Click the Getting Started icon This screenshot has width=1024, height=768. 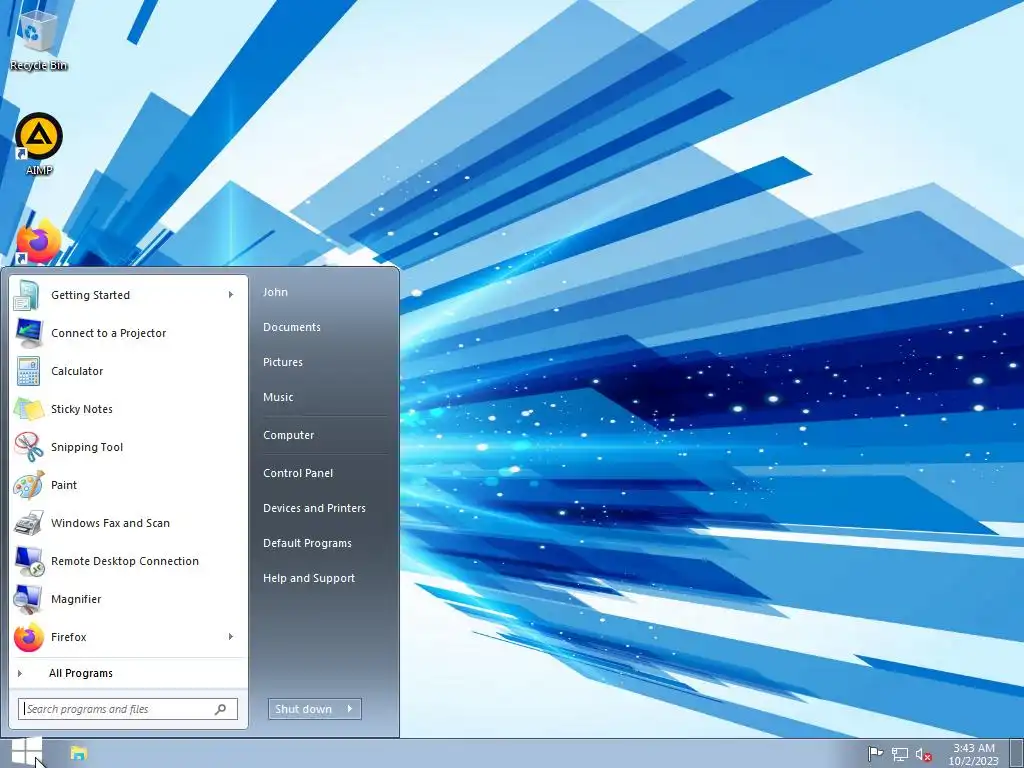[28, 295]
